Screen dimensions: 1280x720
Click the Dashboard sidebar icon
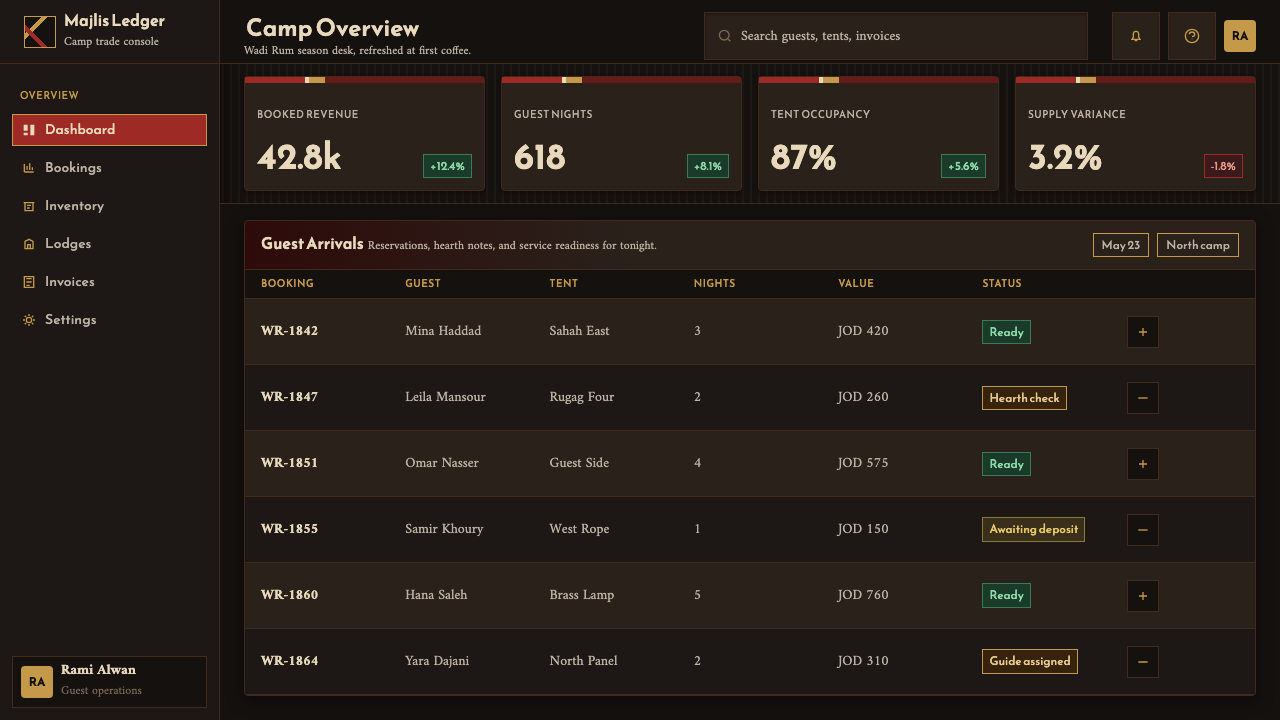click(x=29, y=130)
